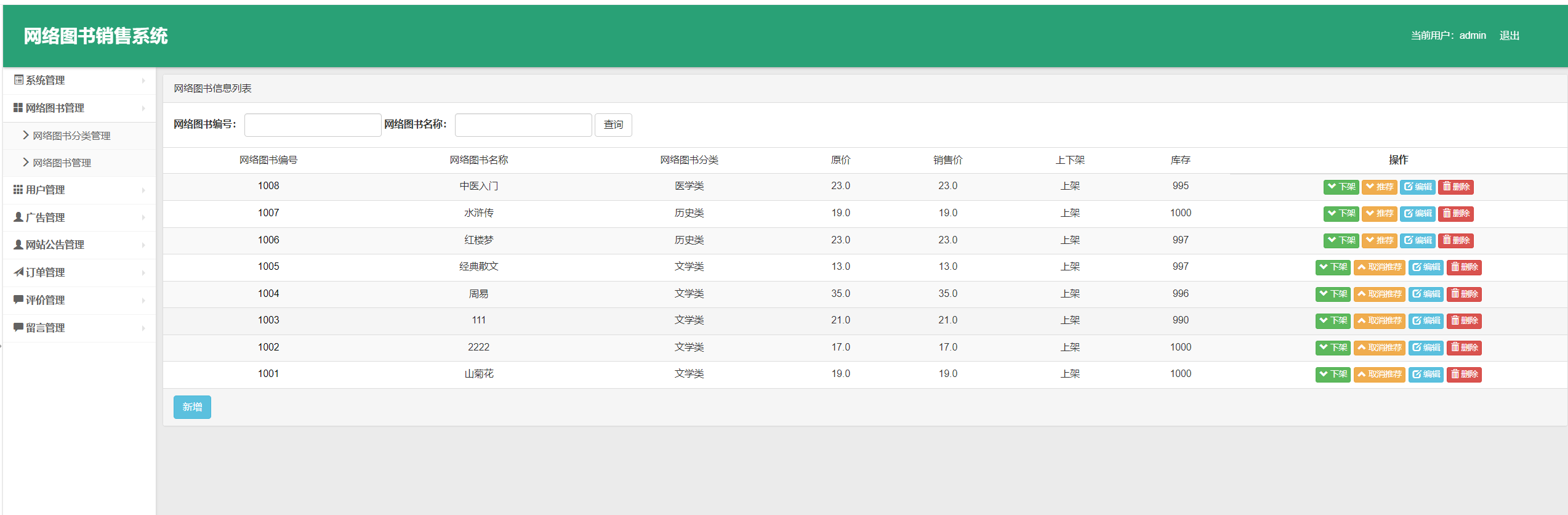Click the 用户管理 grid icon in sidebar
The image size is (1568, 515).
[18, 190]
